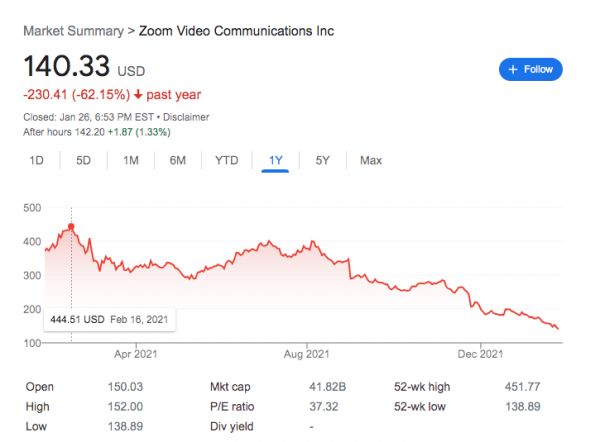The image size is (600, 442).
Task: Choose the YTD range tab
Action: point(226,160)
